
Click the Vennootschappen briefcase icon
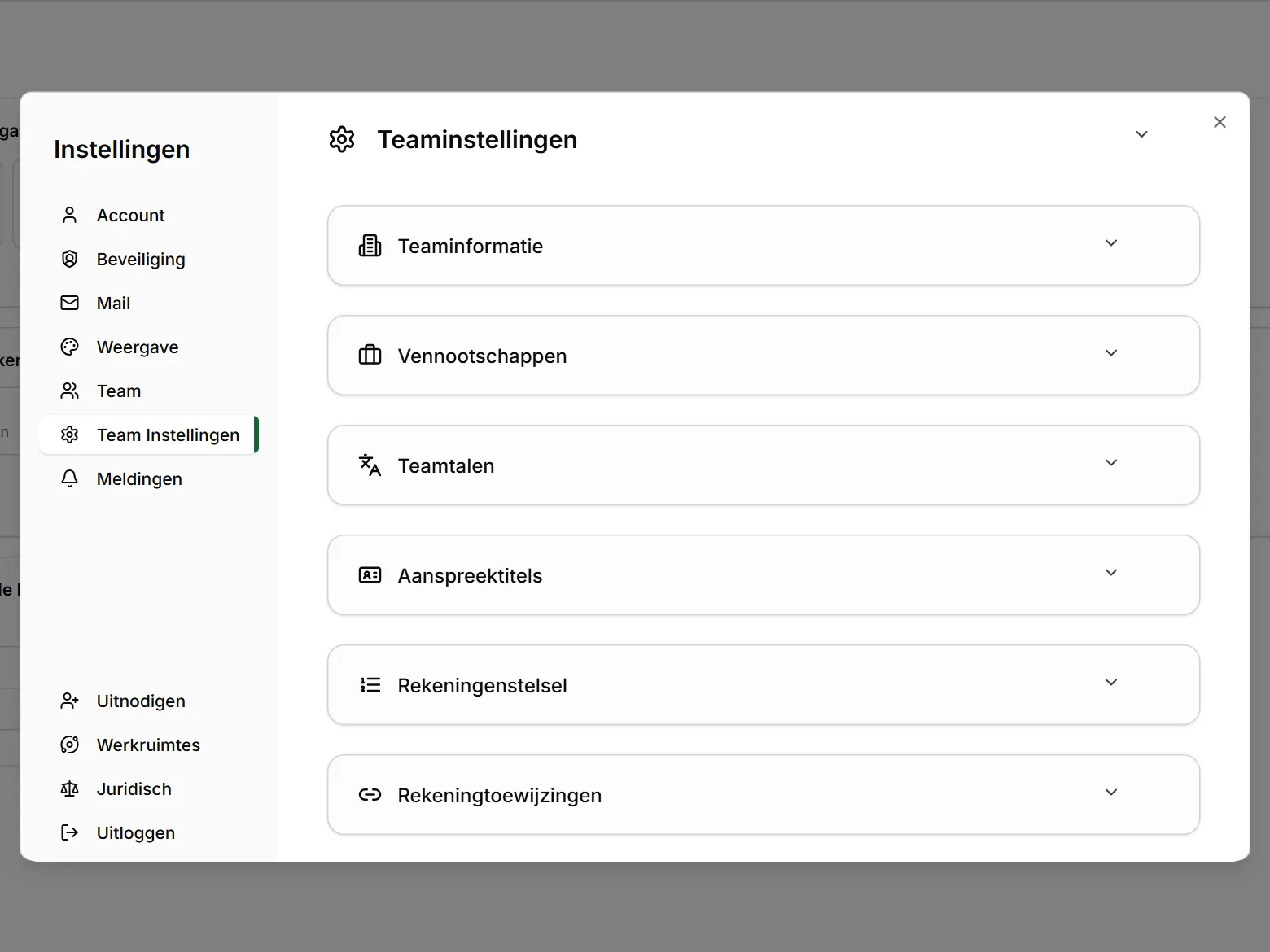pos(370,356)
